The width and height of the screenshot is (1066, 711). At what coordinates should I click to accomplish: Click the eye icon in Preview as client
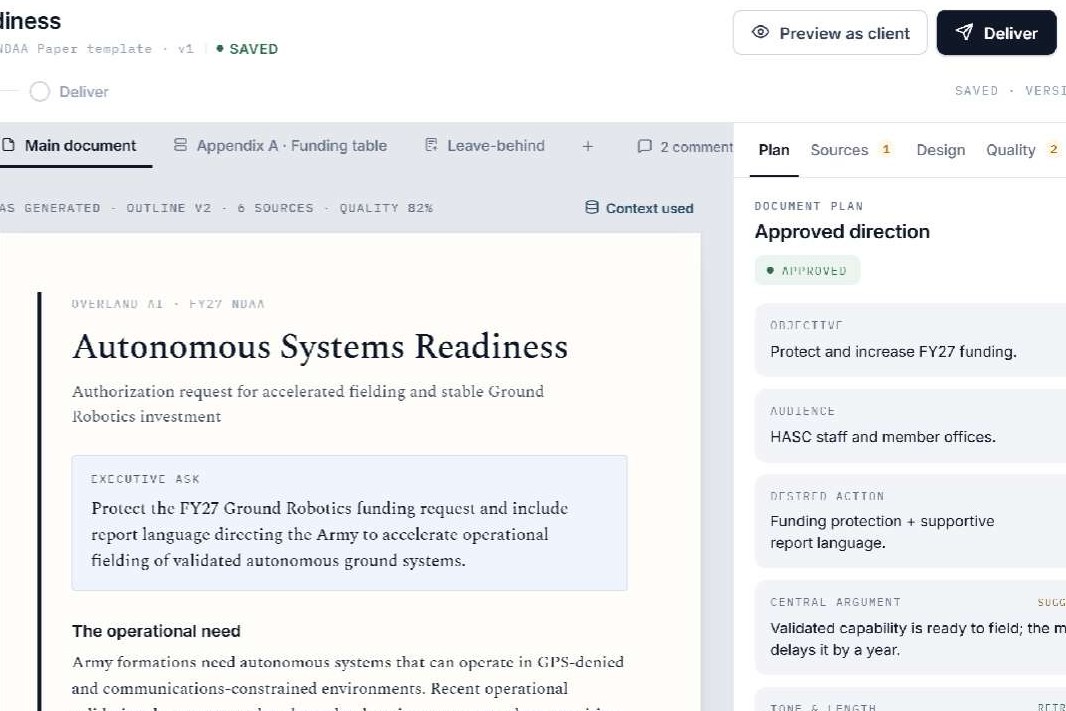tap(760, 32)
